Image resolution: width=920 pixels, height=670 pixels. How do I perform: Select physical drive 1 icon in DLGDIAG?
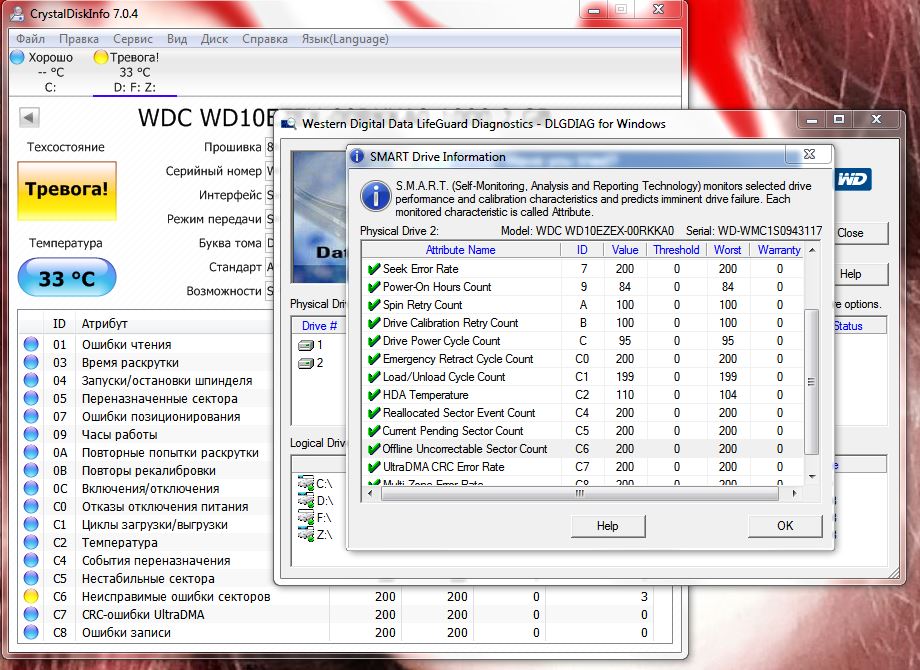pos(306,345)
